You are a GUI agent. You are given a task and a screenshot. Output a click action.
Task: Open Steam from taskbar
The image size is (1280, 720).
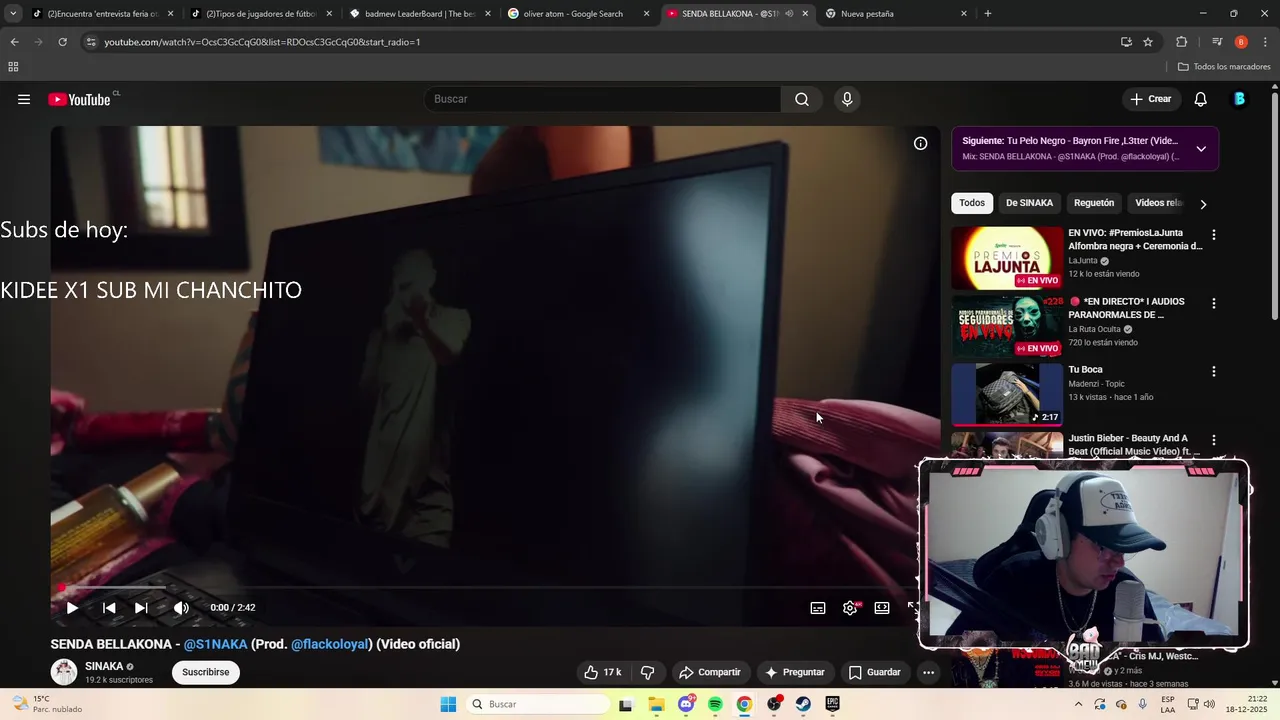[803, 704]
